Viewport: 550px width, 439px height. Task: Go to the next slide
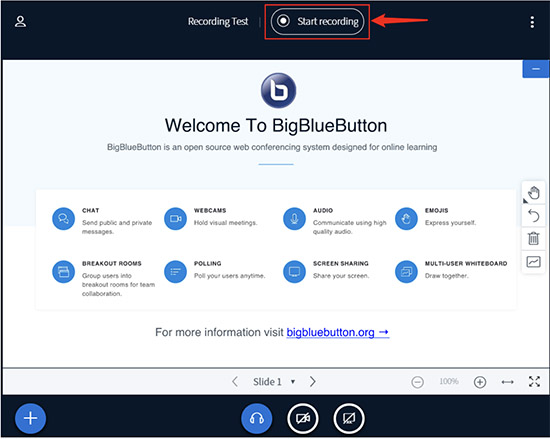click(x=313, y=381)
